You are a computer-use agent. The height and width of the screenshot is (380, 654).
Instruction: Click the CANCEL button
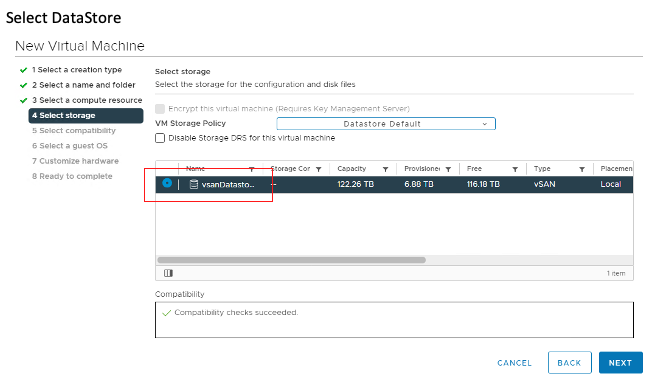pos(514,363)
